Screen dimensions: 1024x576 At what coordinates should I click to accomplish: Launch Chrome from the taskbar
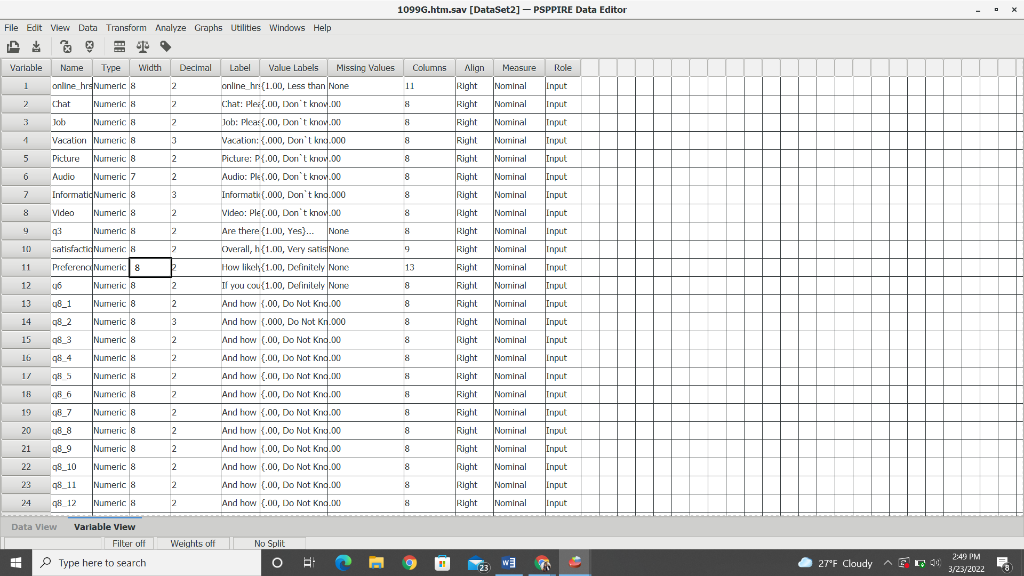(x=409, y=563)
